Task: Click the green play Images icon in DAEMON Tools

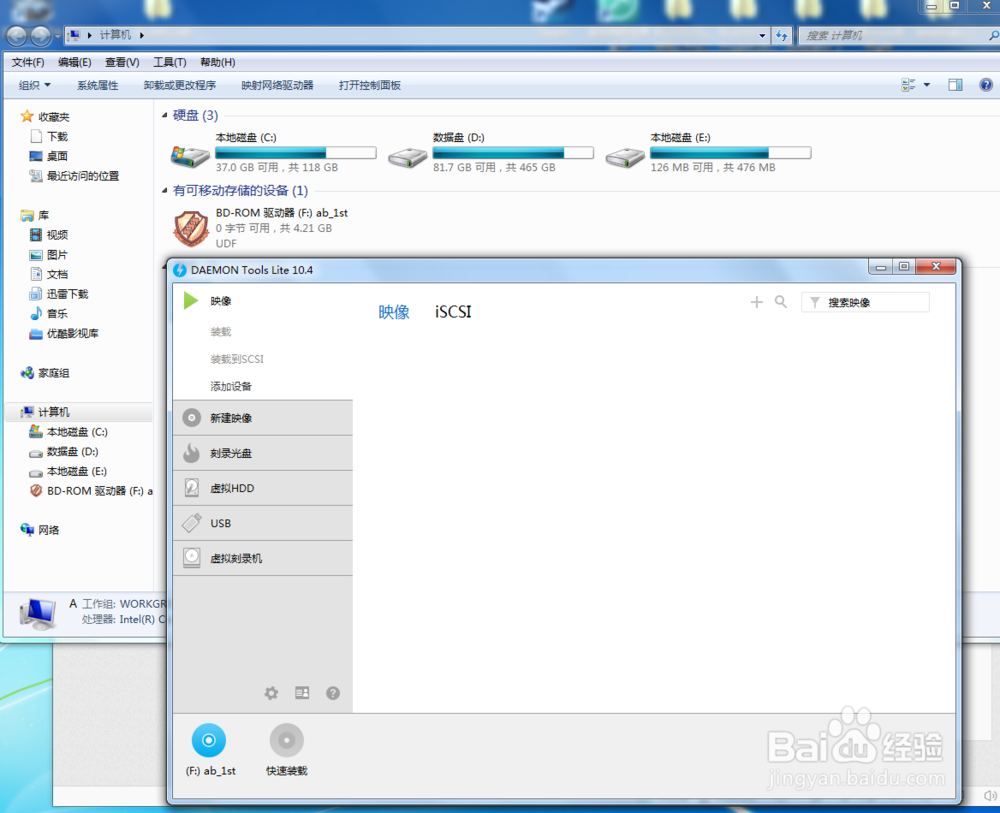Action: [x=191, y=300]
